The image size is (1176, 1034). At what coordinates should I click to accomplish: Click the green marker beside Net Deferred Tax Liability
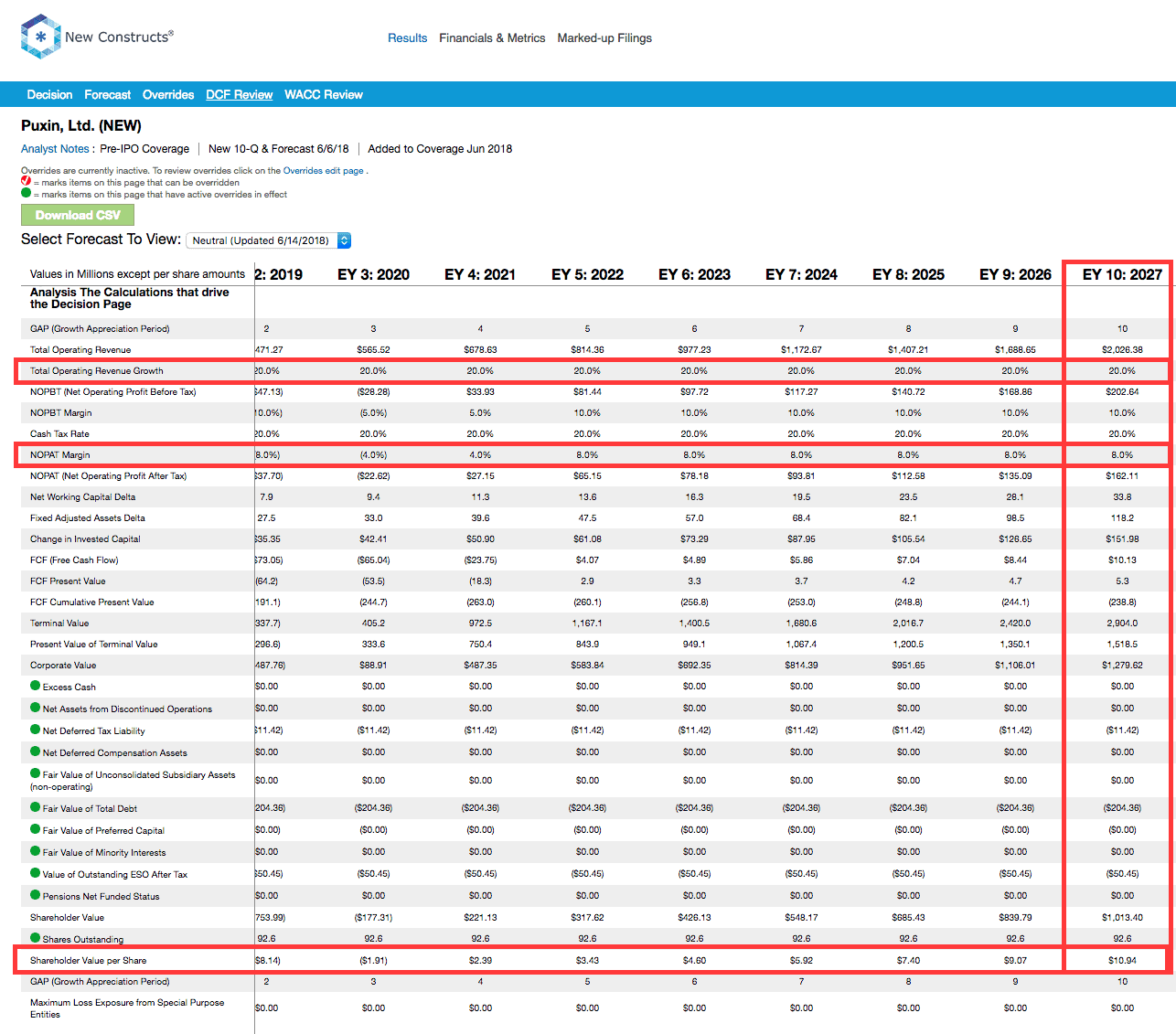pyautogui.click(x=36, y=730)
